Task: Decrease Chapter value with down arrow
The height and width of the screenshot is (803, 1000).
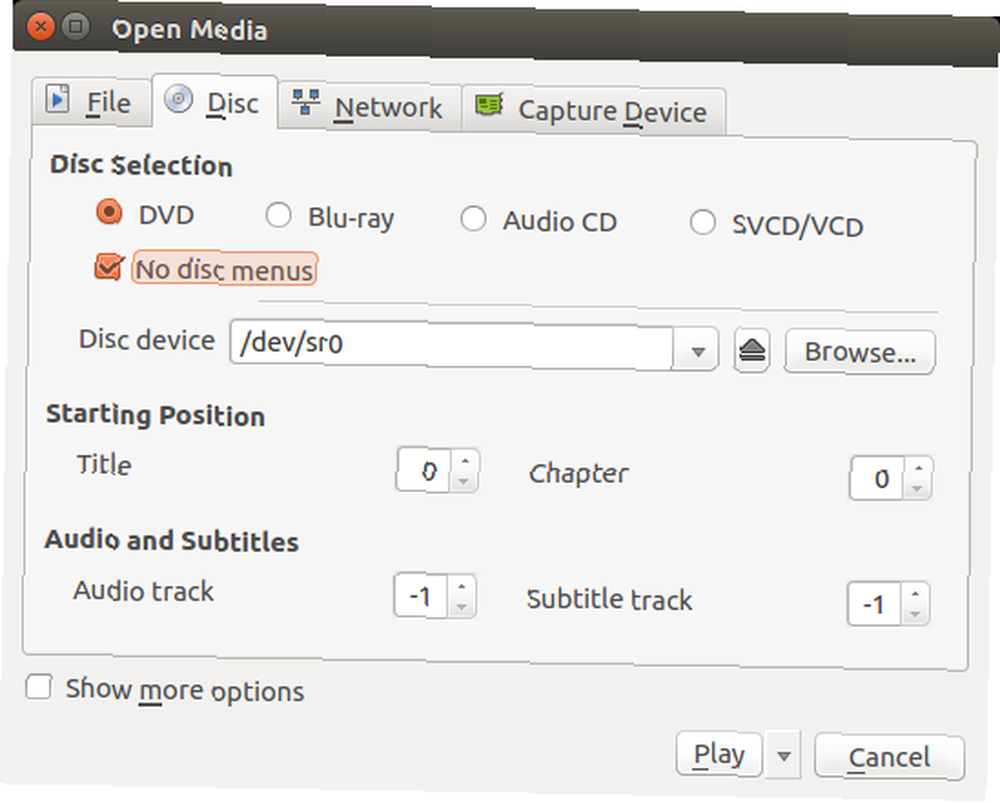Action: pyautogui.click(x=918, y=489)
